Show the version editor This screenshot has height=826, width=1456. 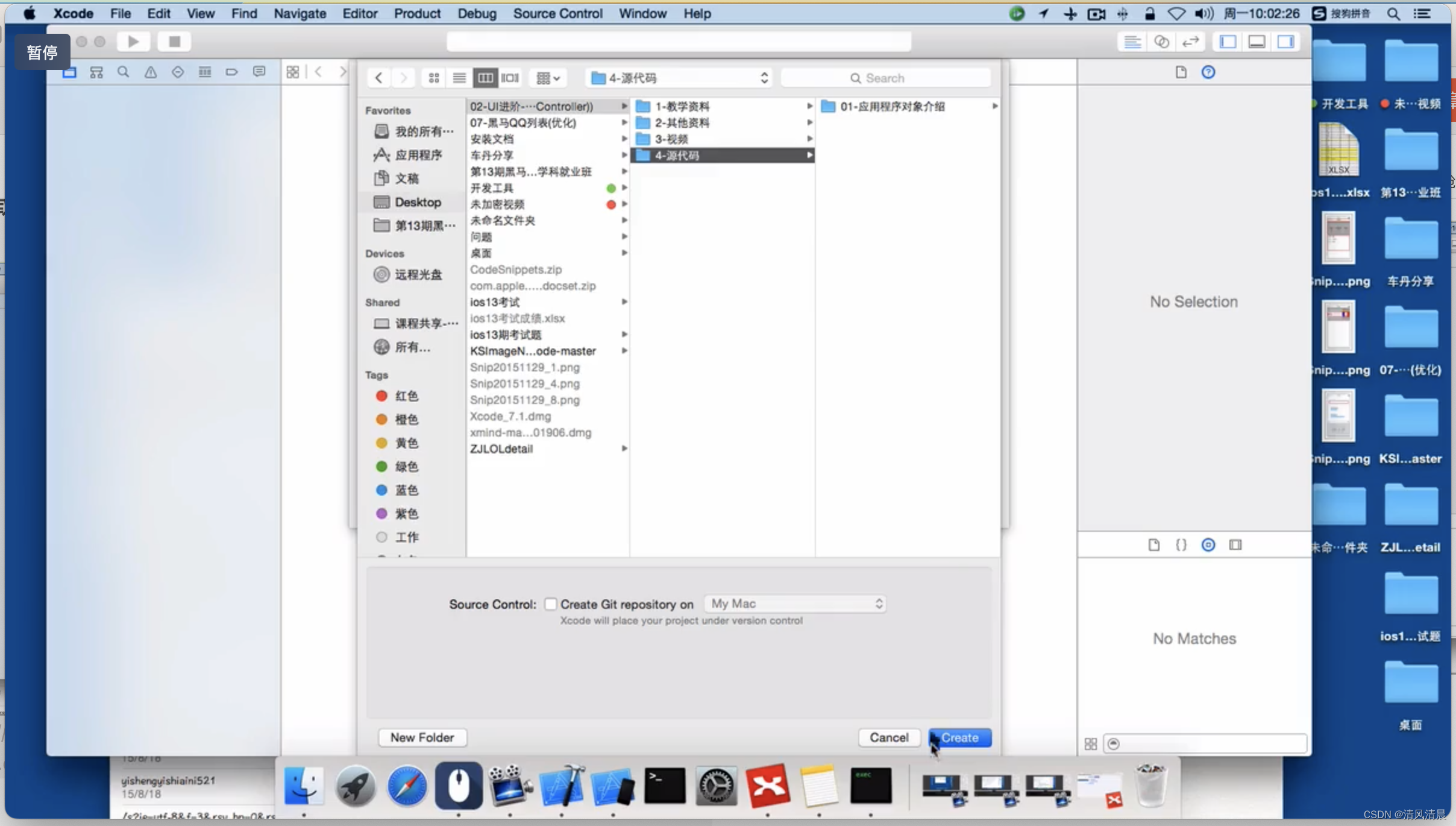click(x=1190, y=42)
